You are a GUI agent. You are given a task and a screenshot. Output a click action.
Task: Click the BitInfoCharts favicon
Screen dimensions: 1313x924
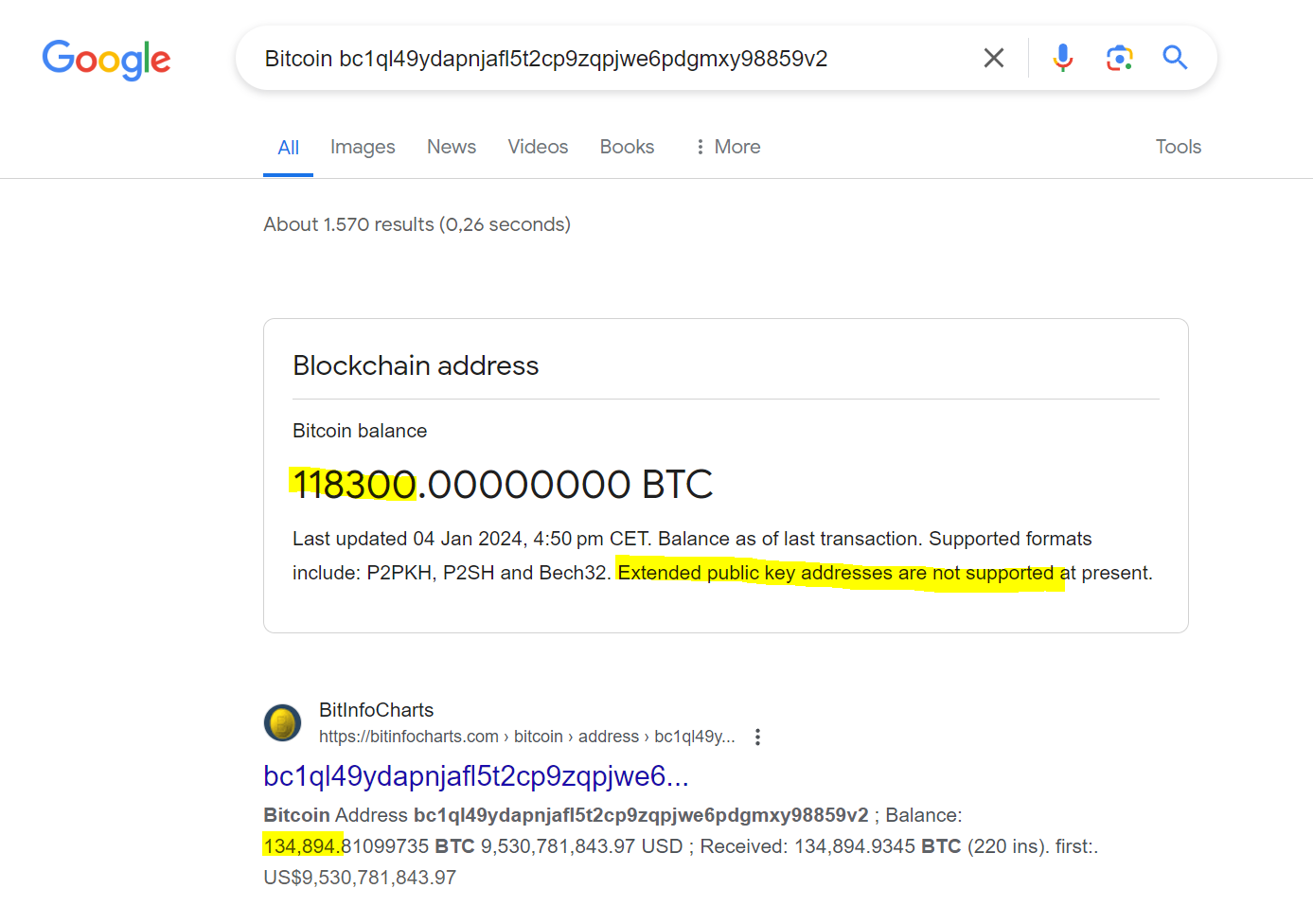[x=282, y=723]
